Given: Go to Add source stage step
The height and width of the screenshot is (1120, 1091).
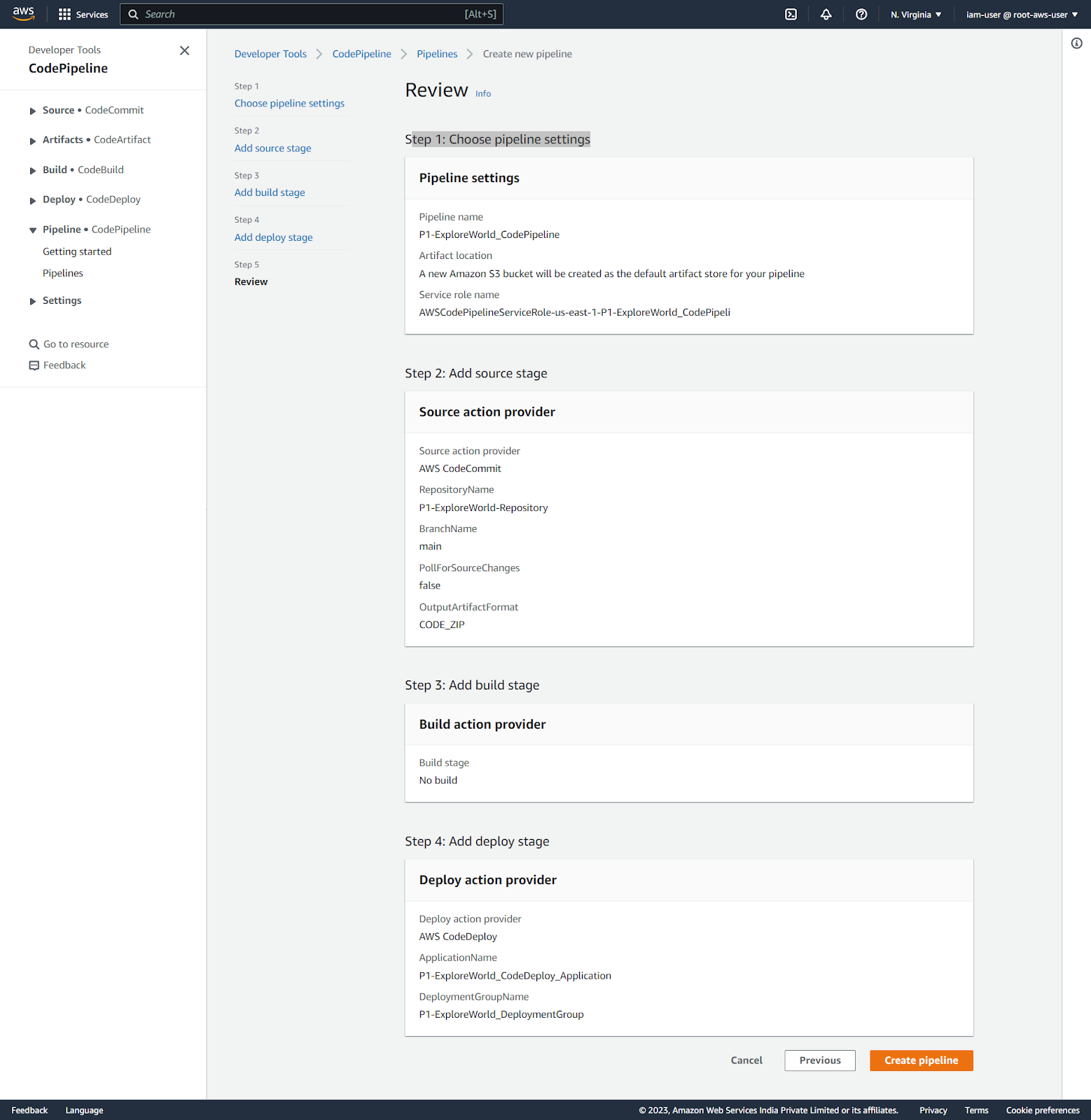Looking at the screenshot, I should click(x=272, y=148).
